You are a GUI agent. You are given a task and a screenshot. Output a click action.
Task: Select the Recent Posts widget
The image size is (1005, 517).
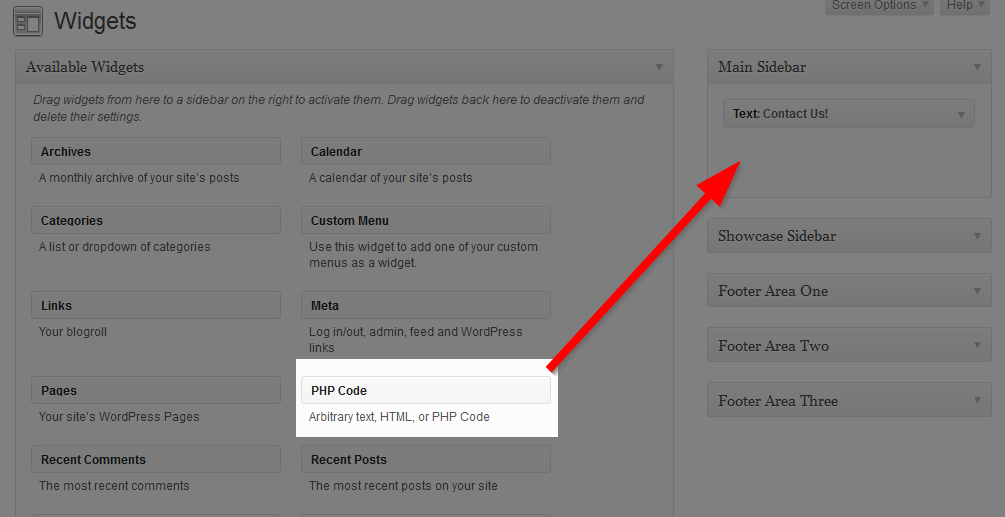point(425,460)
